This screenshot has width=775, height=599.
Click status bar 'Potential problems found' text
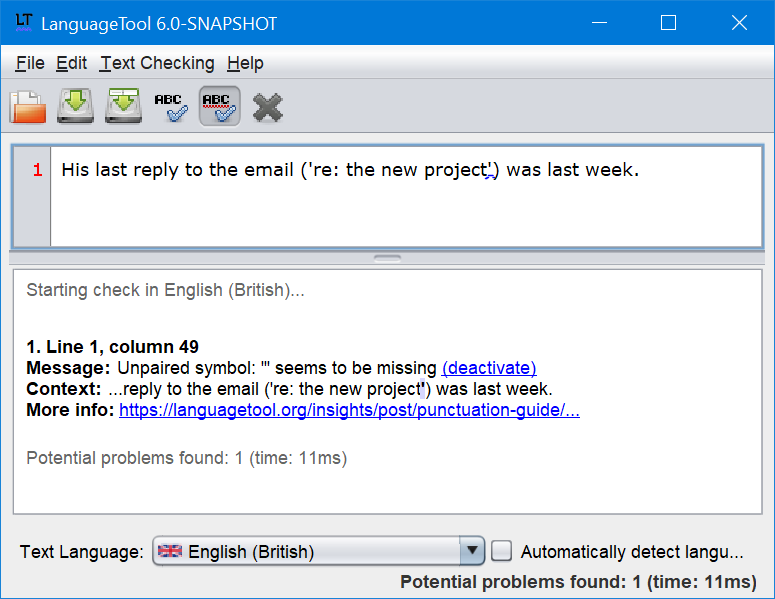click(x=578, y=582)
